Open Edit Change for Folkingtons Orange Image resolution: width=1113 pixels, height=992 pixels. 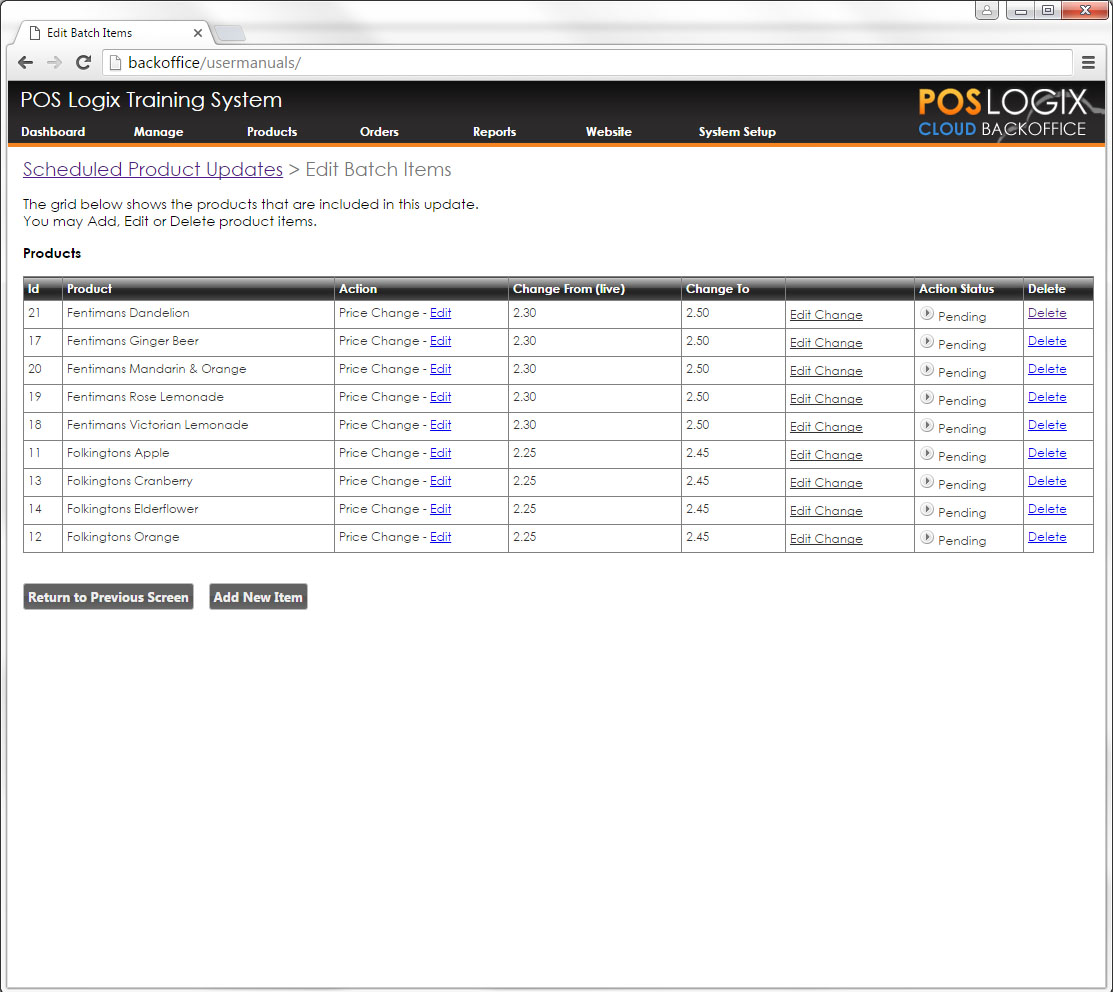[826, 539]
